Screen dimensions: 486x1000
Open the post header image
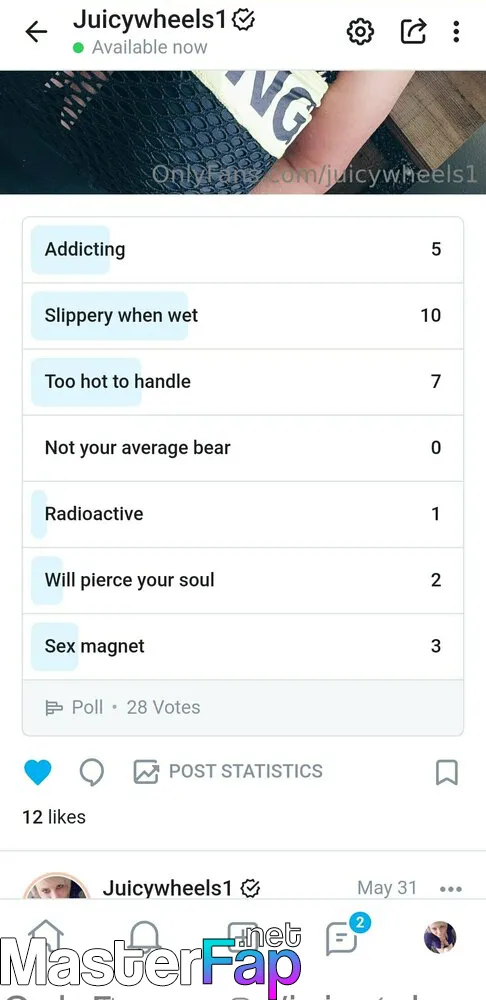[243, 132]
